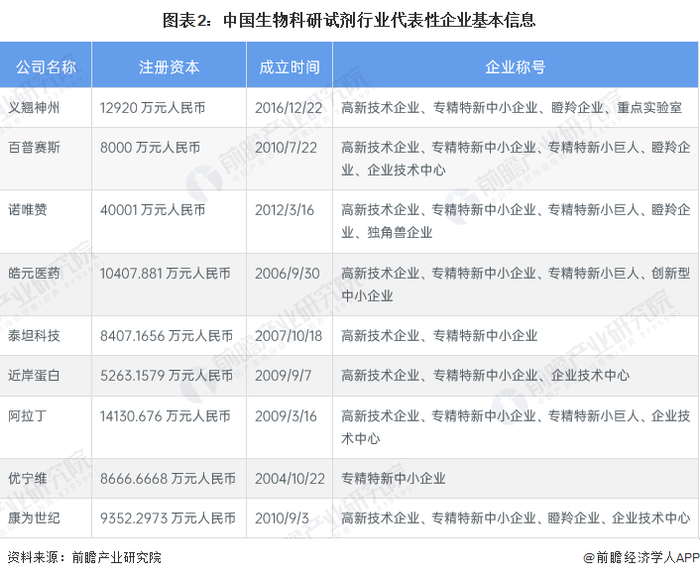
Task: Select the company name 百普赛斯
Action: point(34,147)
